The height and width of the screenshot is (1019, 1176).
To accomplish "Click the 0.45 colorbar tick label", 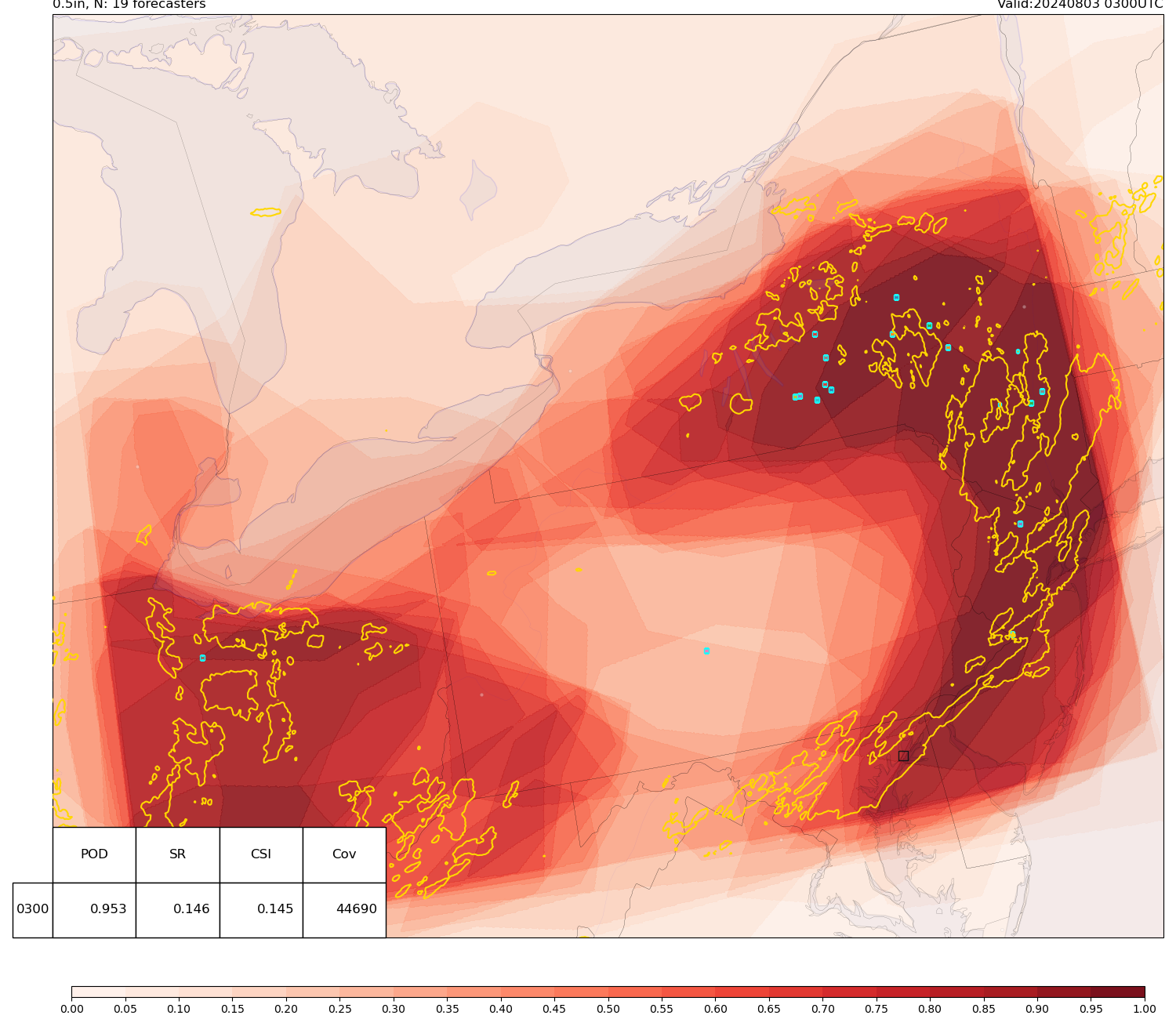I will click(x=554, y=1009).
